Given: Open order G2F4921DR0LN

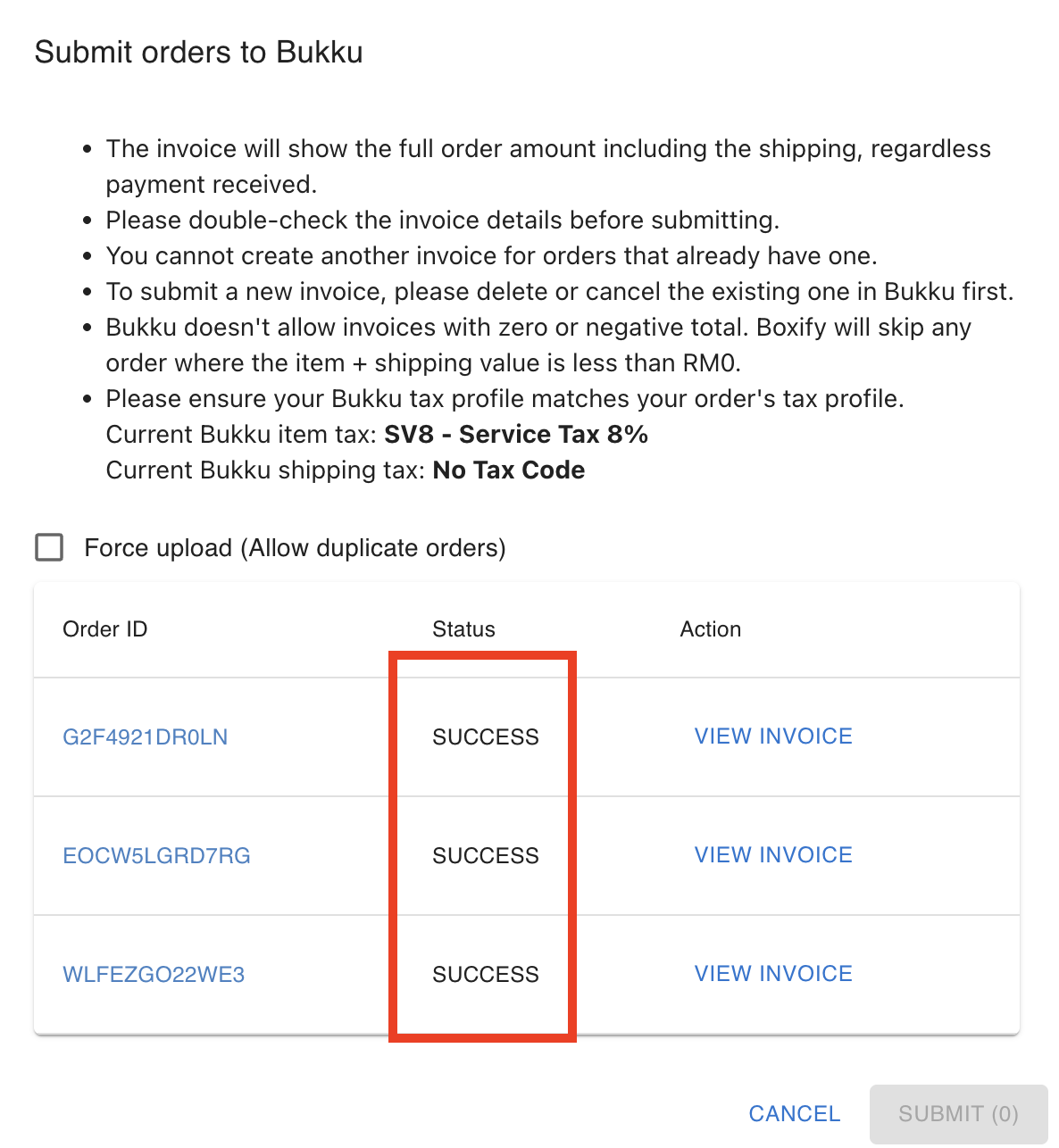Looking at the screenshot, I should [146, 737].
